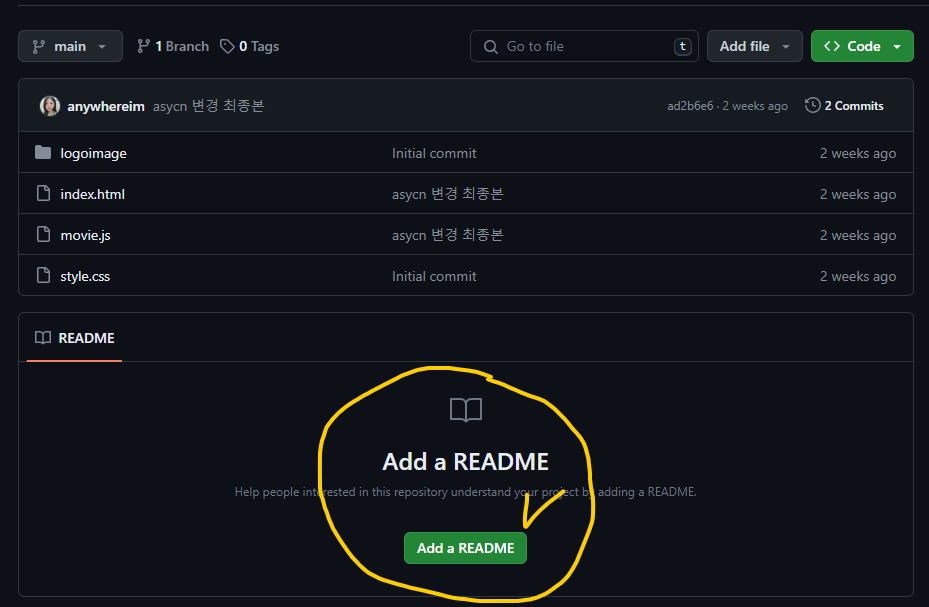The width and height of the screenshot is (929, 607).
Task: Open the 1 Branch link
Action: pos(173,46)
